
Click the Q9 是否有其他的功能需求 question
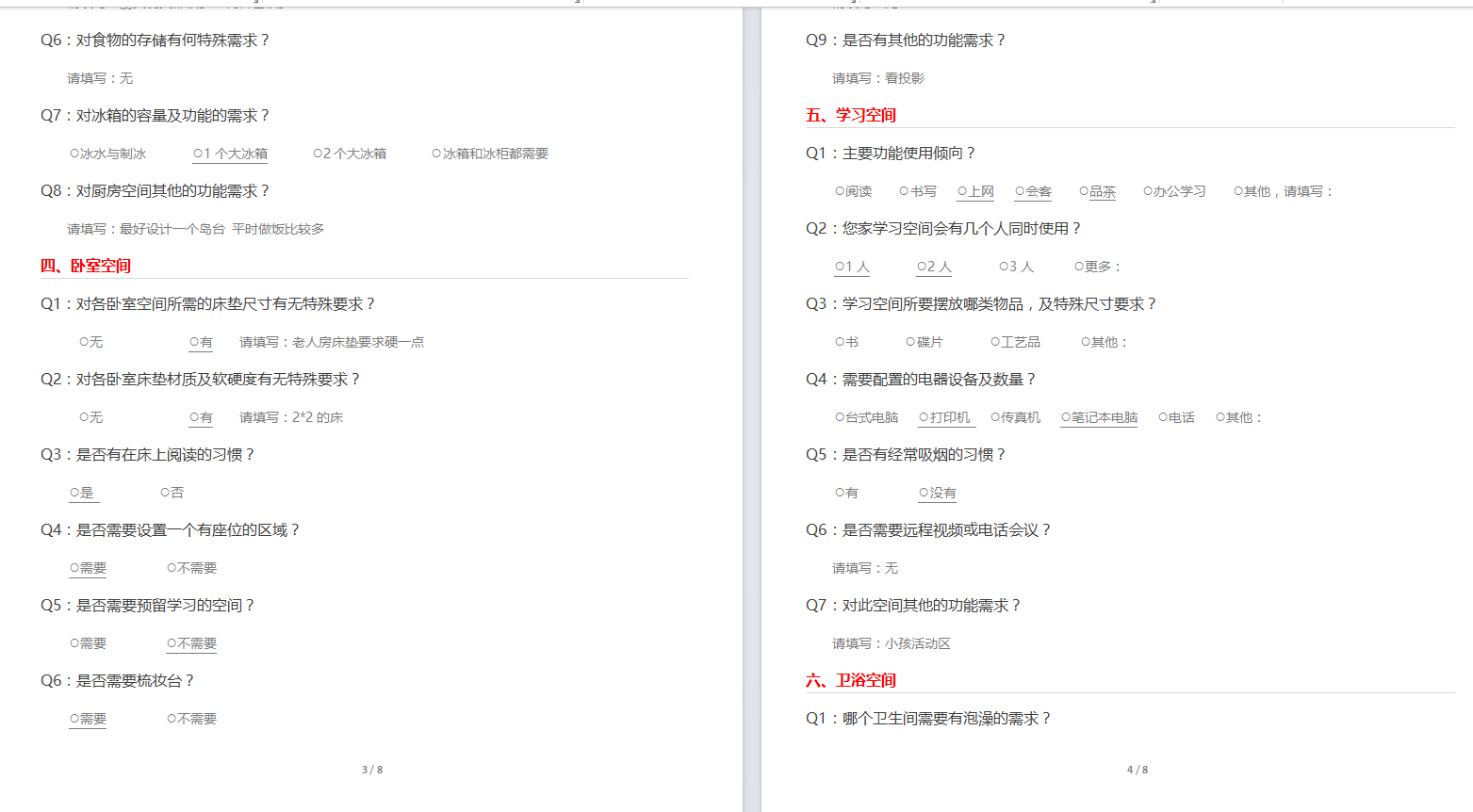point(906,41)
